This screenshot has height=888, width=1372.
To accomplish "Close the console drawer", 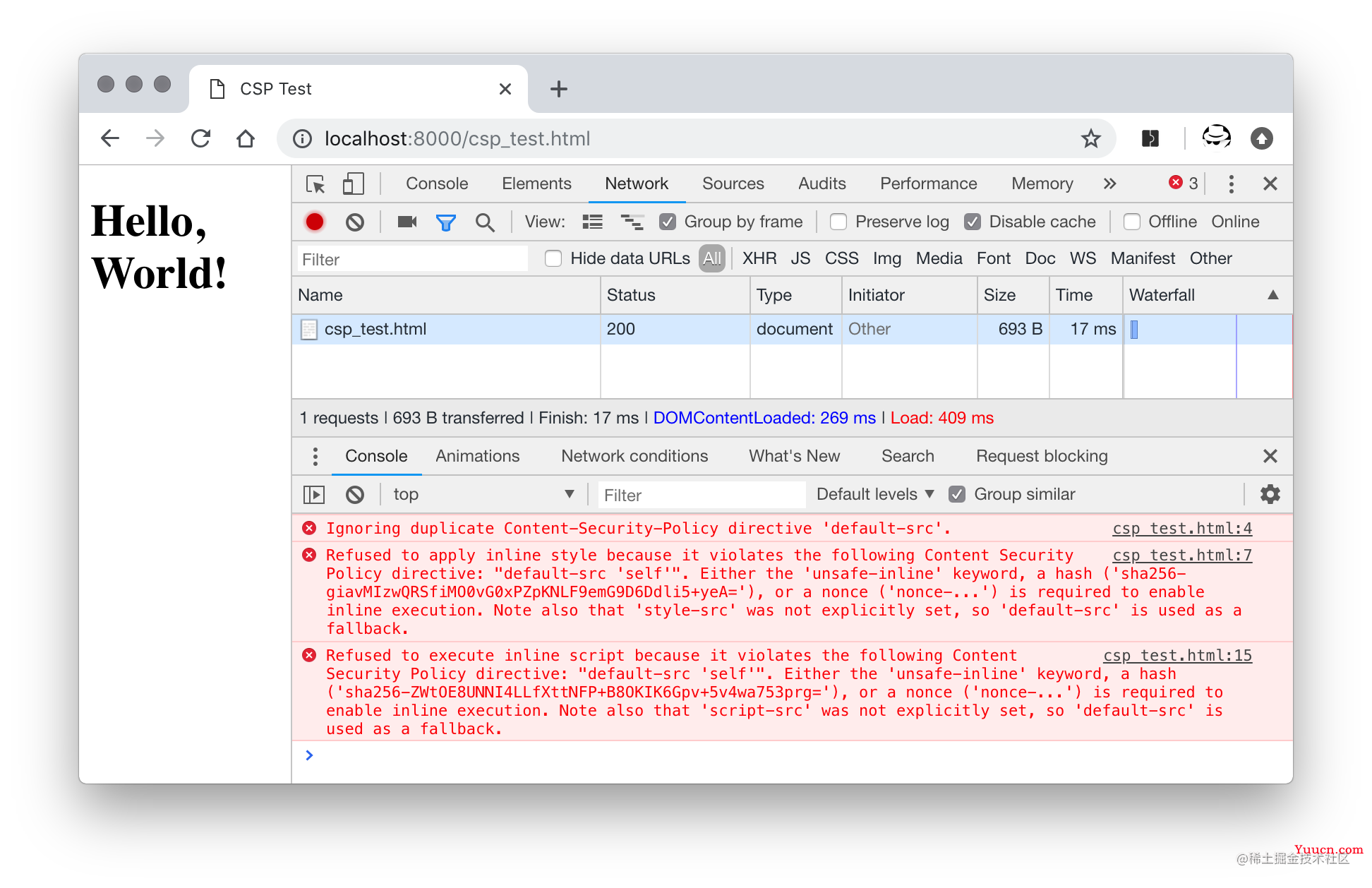I will pyautogui.click(x=1270, y=457).
